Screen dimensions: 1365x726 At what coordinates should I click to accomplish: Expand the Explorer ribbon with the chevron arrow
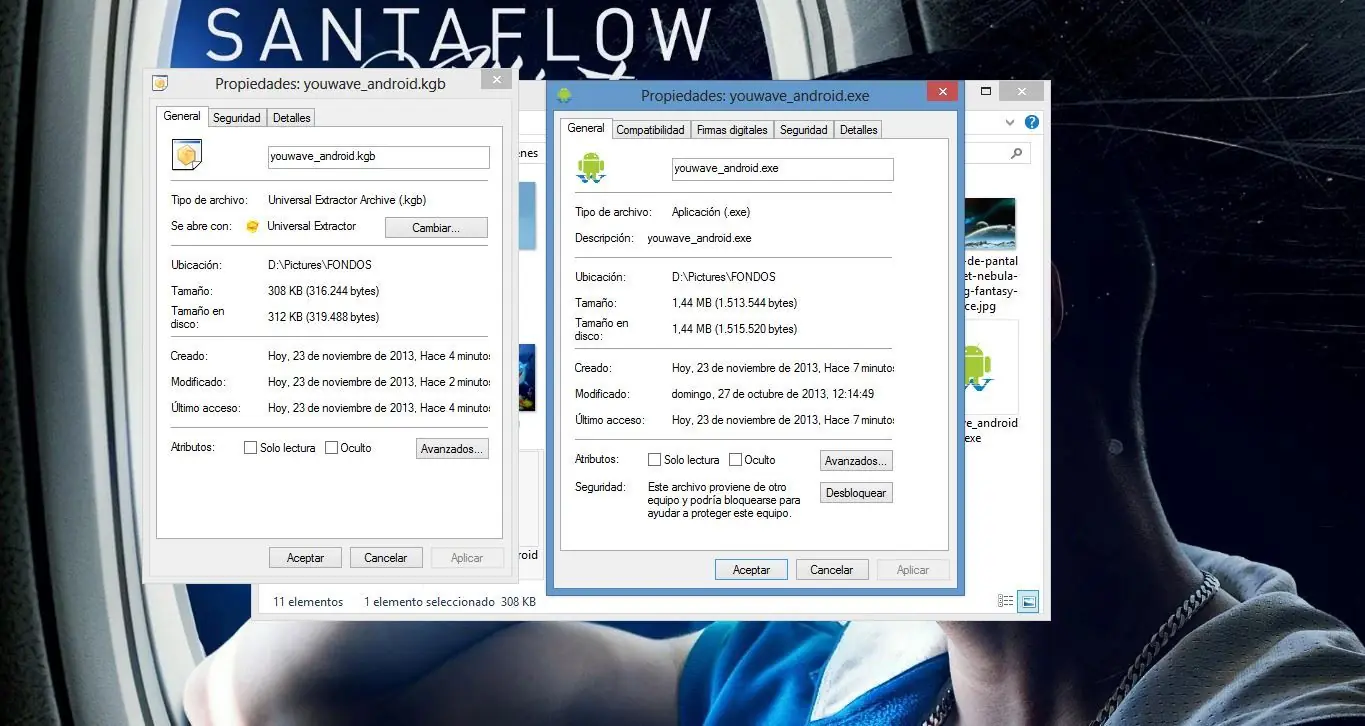tap(1009, 122)
